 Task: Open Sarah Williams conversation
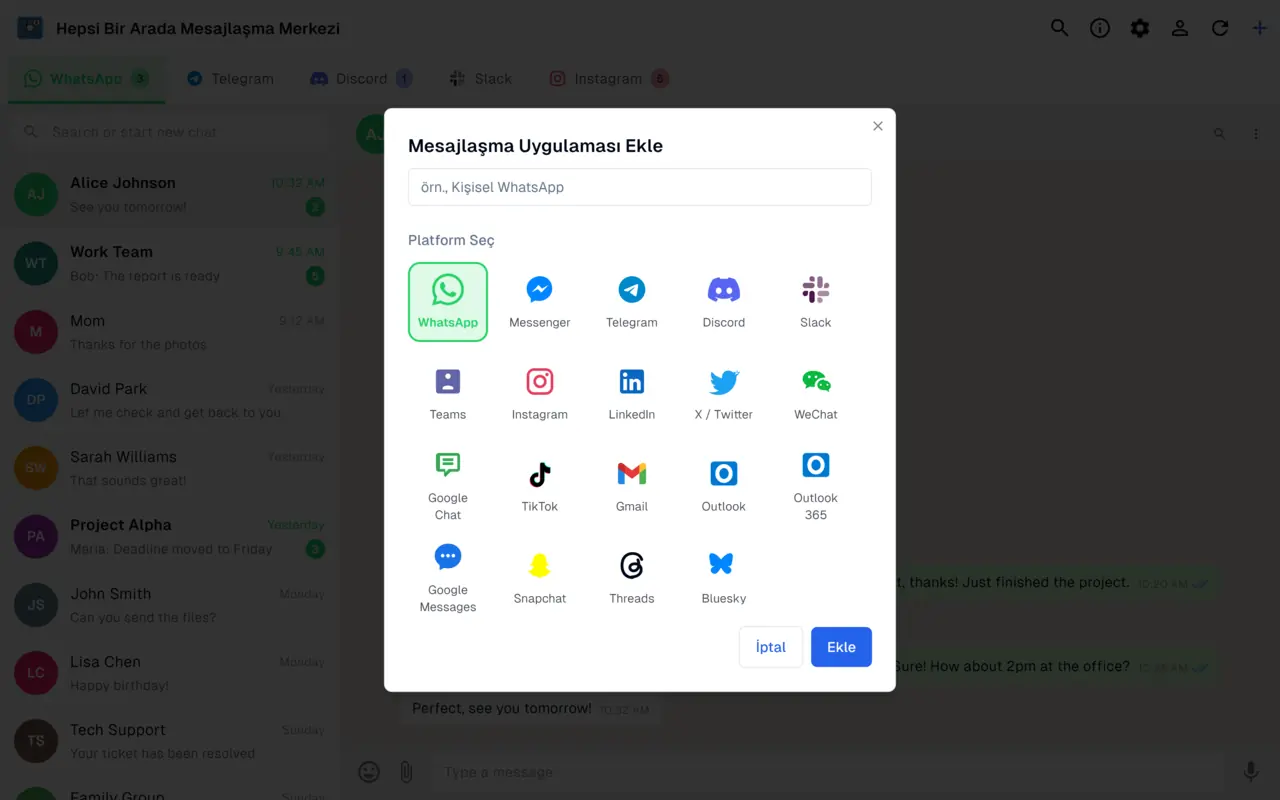click(x=170, y=468)
